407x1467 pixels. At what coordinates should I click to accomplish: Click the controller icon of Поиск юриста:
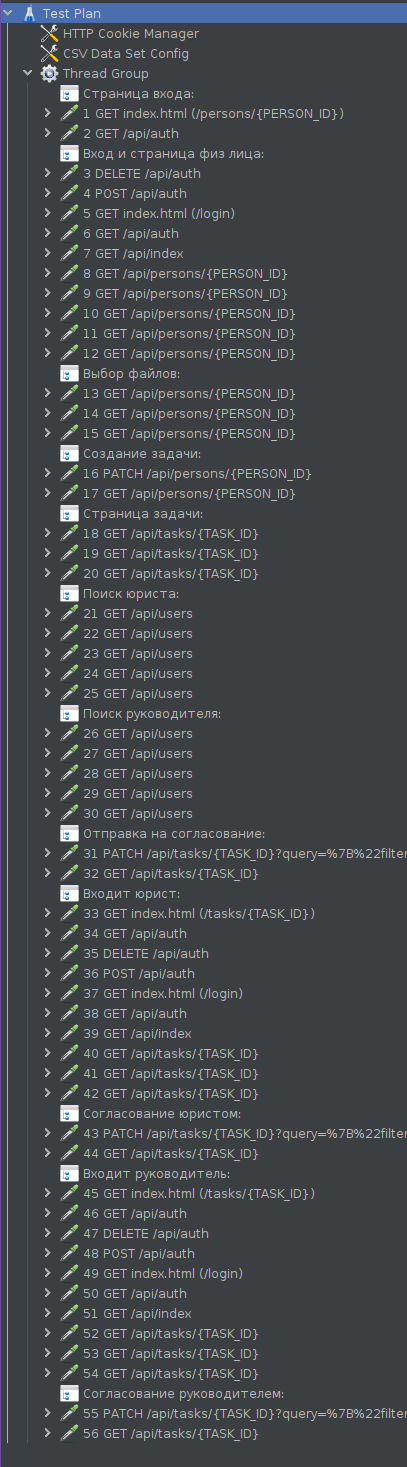coord(69,593)
